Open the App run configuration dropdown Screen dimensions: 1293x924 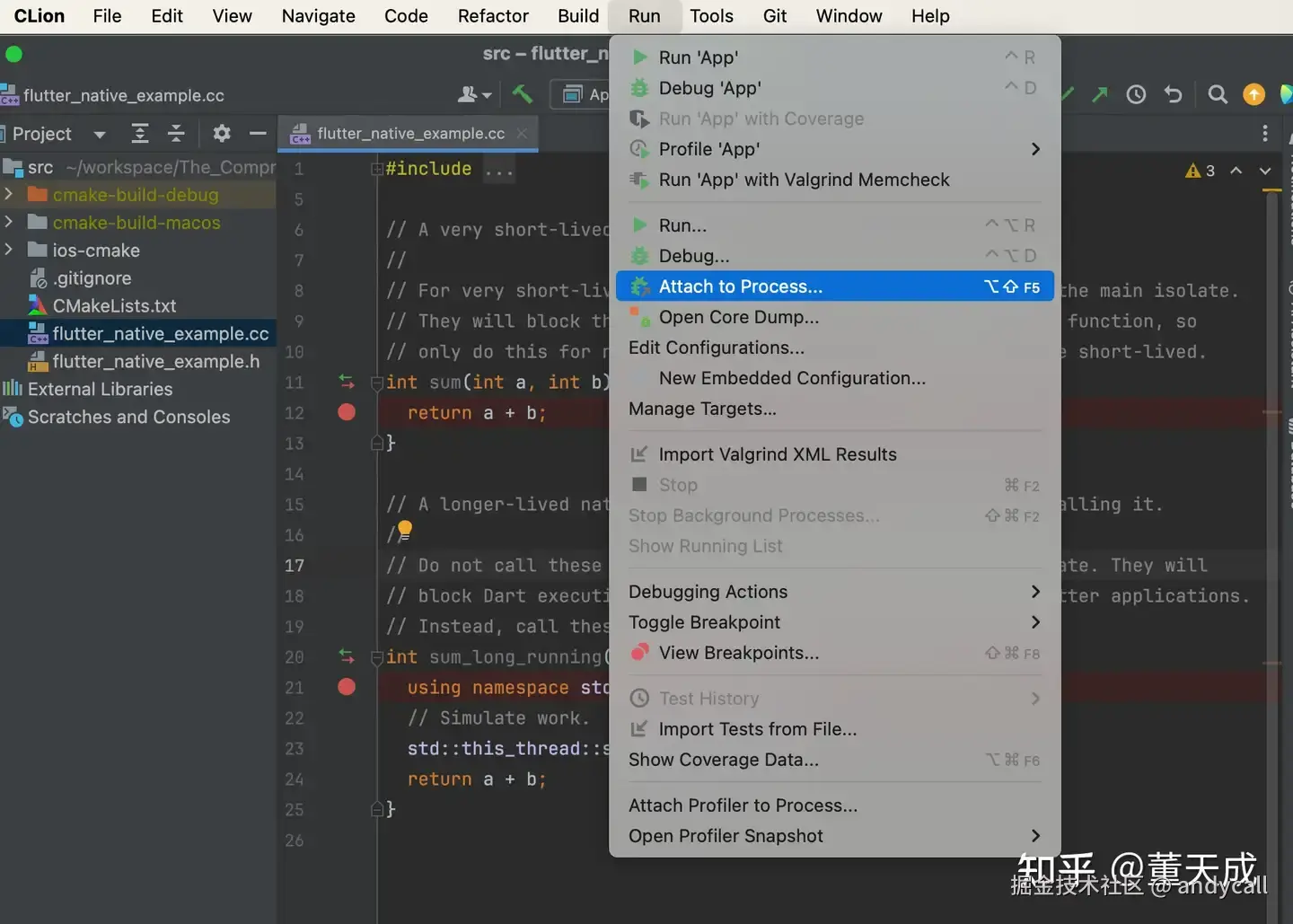(580, 94)
